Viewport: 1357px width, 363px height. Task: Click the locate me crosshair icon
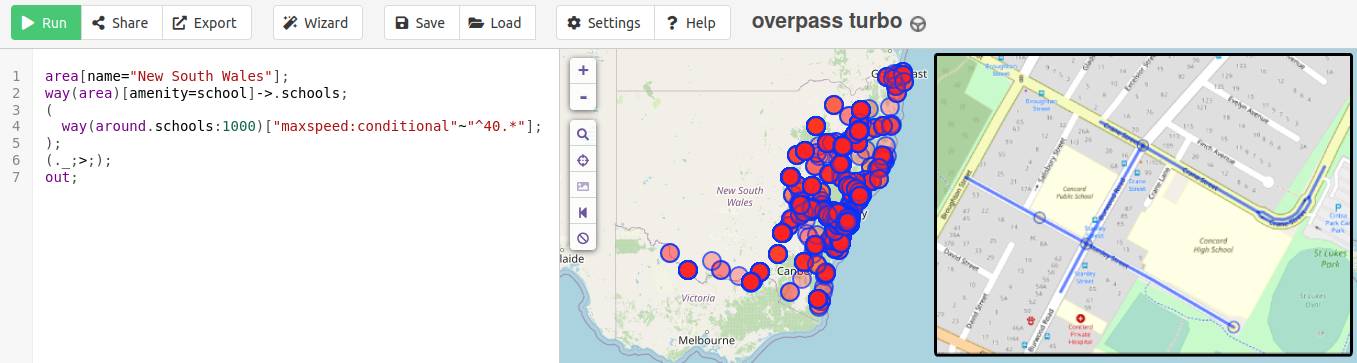pyautogui.click(x=583, y=160)
